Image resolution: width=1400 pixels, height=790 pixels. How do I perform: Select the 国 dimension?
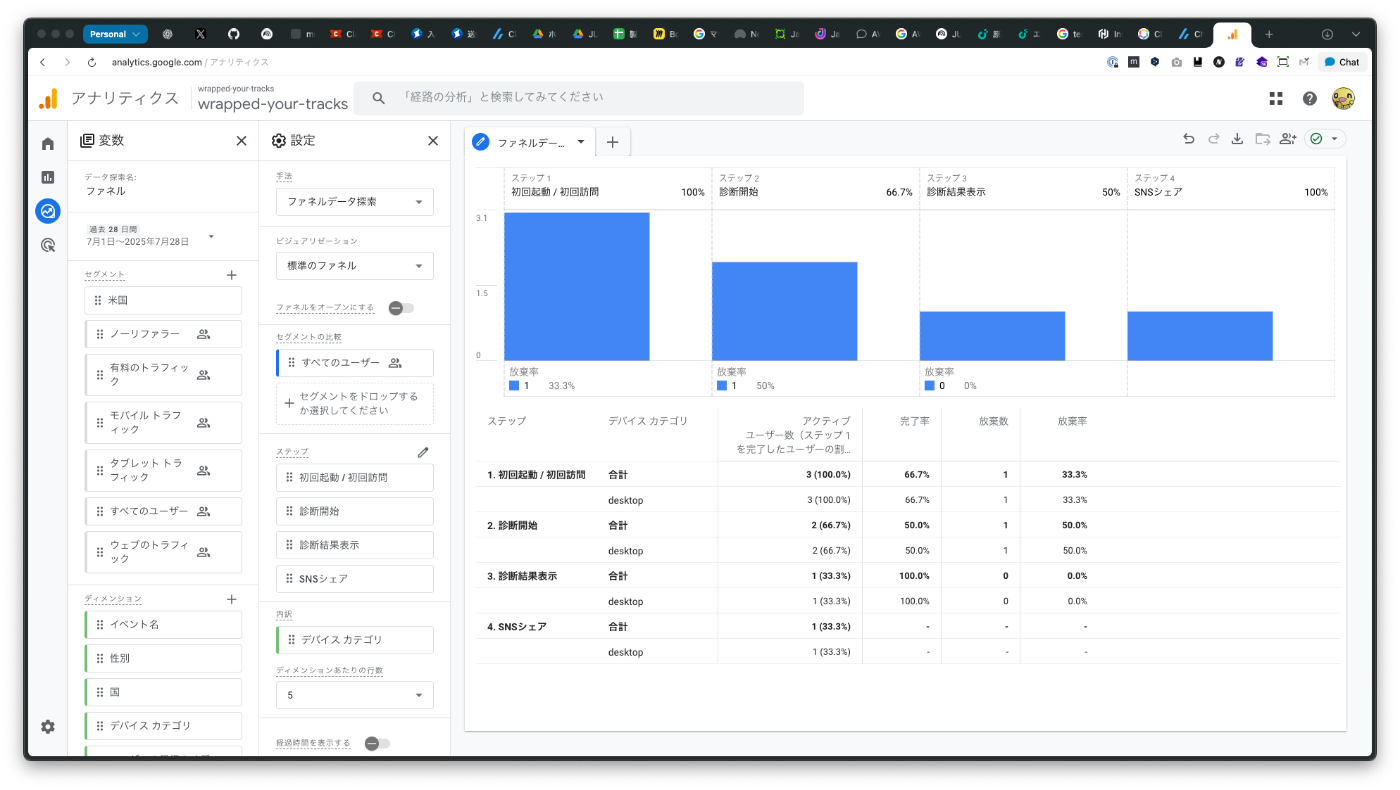pos(163,692)
